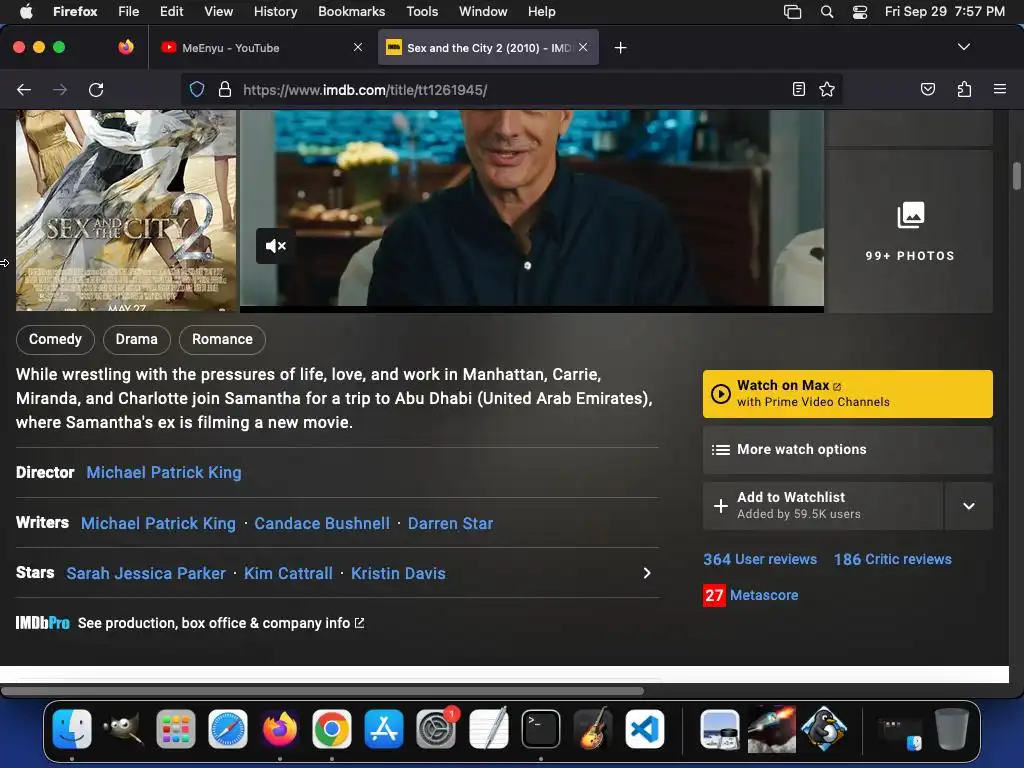Reload the current IMDb page
This screenshot has height=768, width=1024.
coord(96,89)
